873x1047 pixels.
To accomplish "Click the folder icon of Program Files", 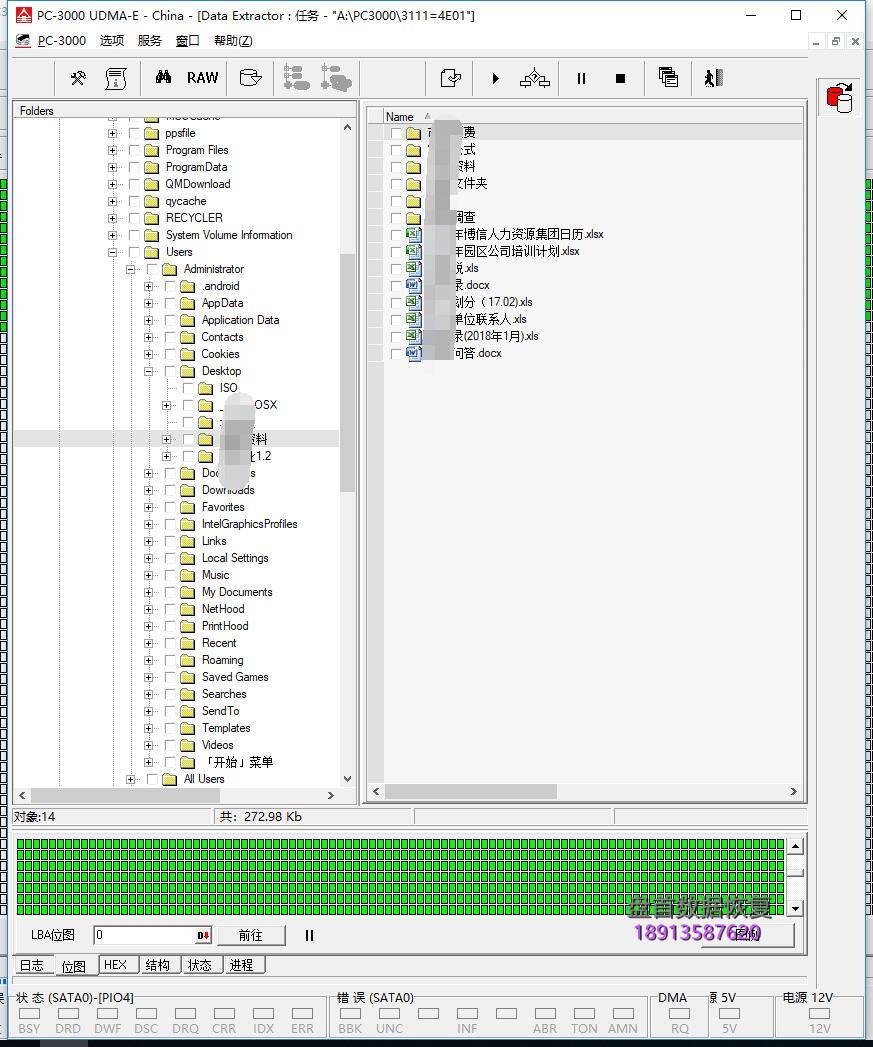I will (x=152, y=150).
